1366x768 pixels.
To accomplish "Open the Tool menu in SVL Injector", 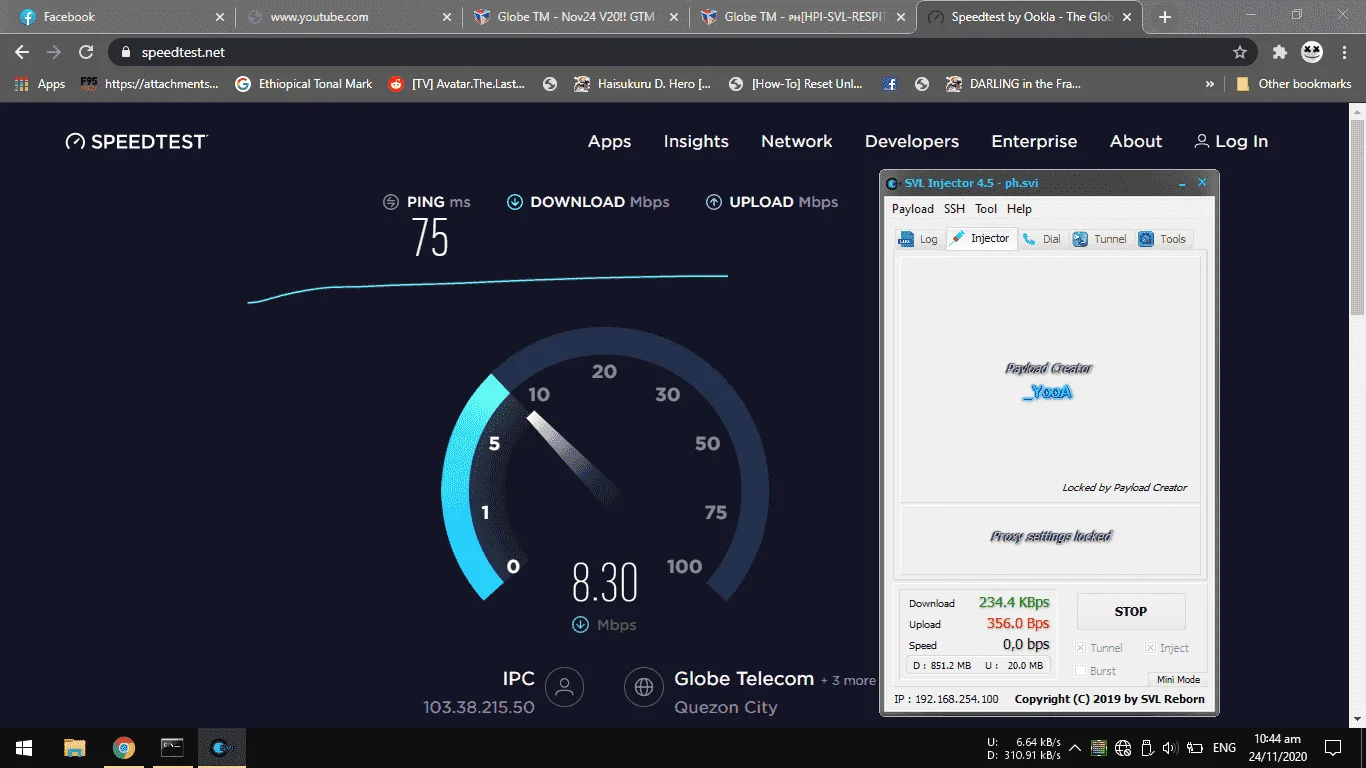I will [986, 209].
